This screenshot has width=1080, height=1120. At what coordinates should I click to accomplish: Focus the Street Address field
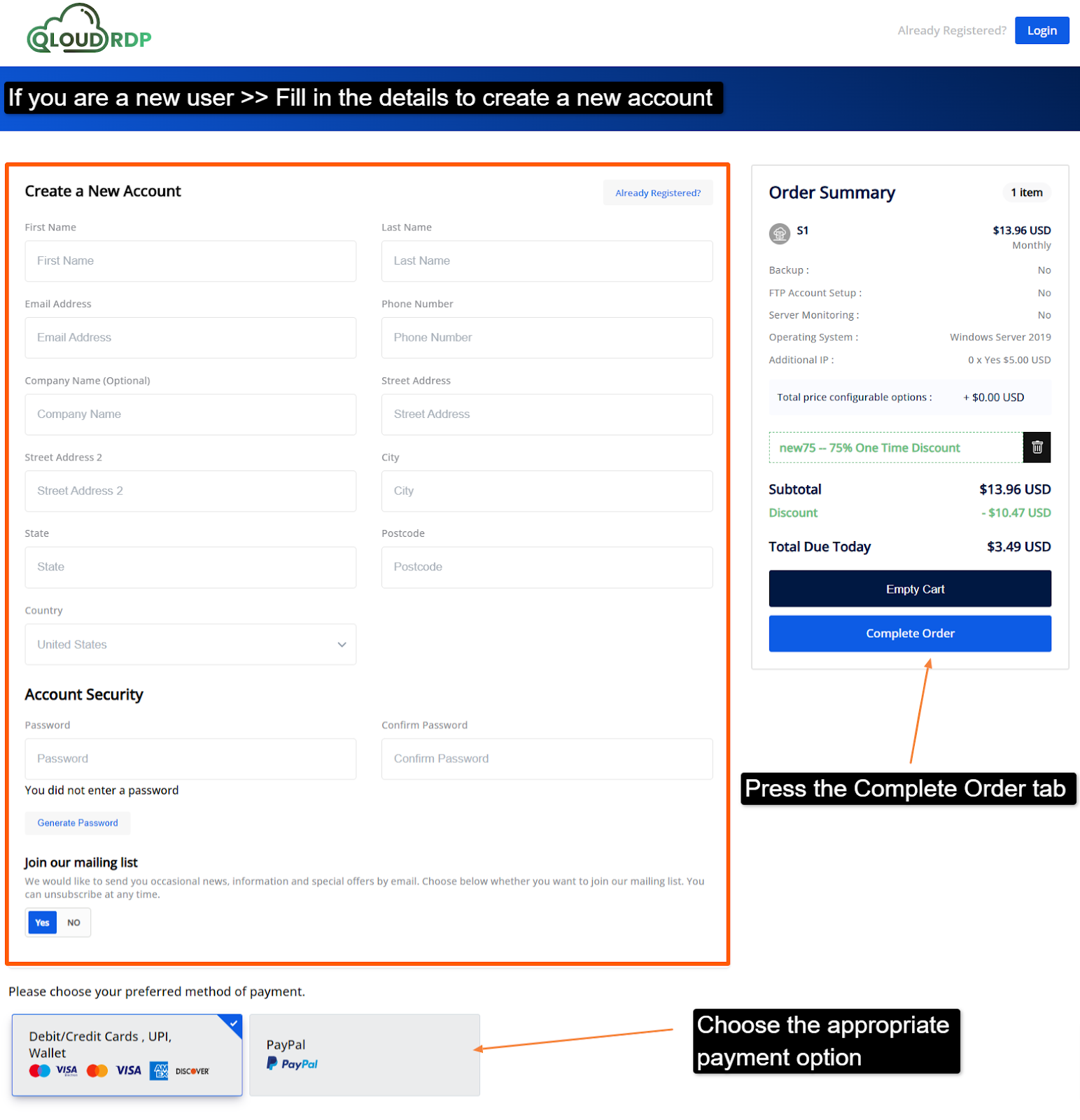pos(547,414)
